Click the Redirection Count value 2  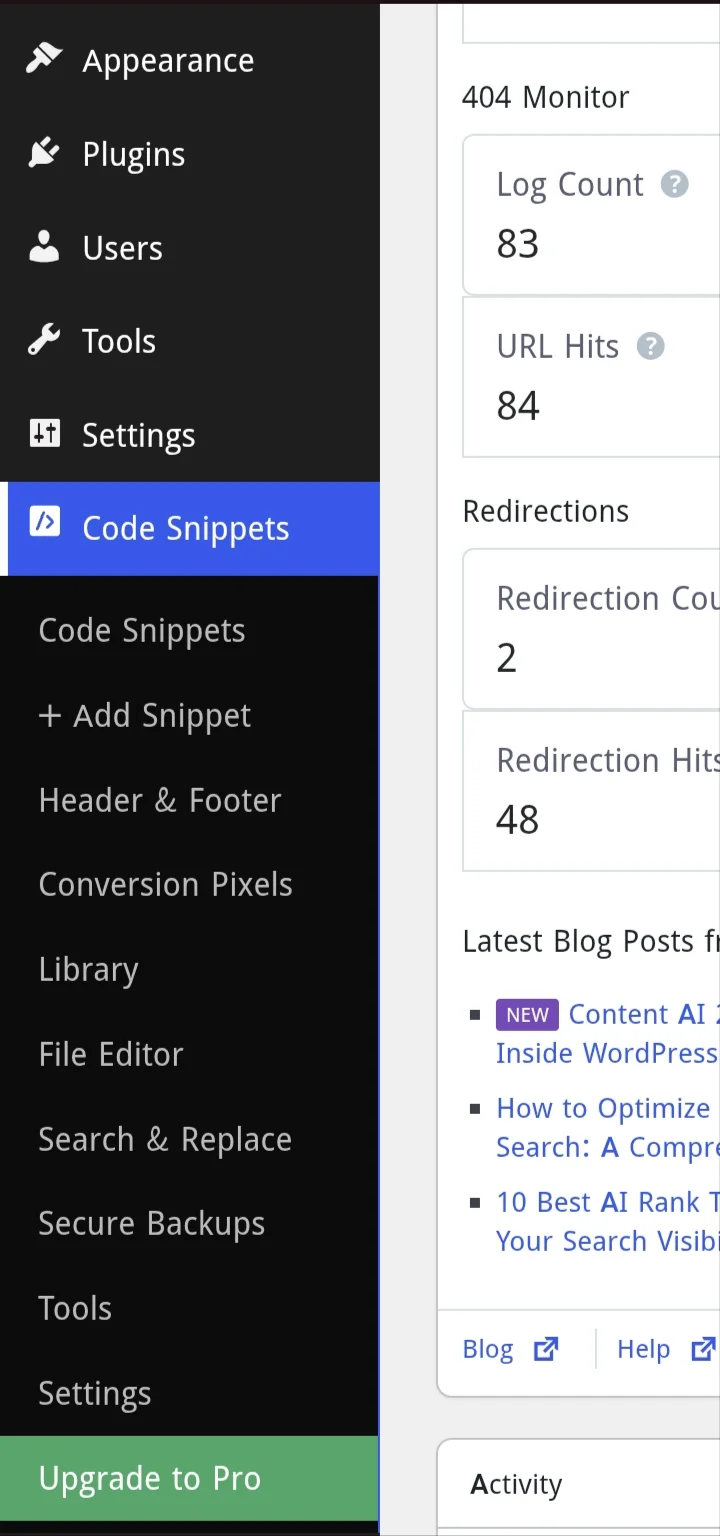(507, 658)
